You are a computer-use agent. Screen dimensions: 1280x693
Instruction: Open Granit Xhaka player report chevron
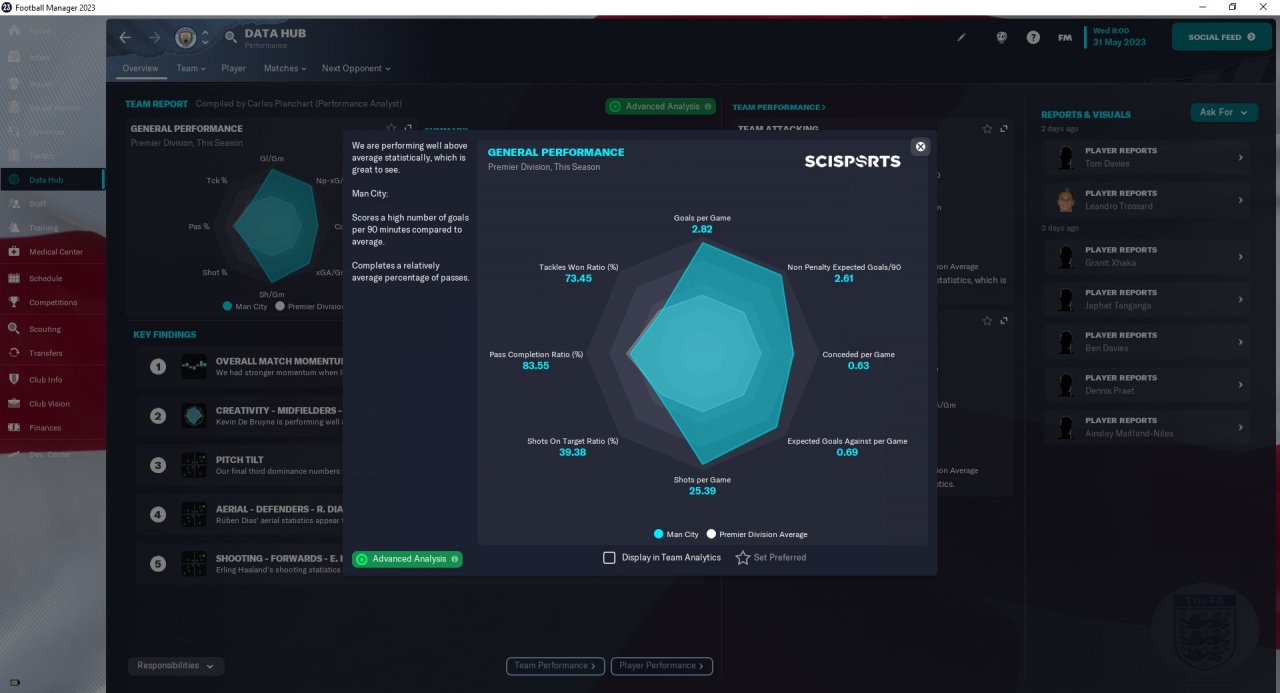point(1240,256)
